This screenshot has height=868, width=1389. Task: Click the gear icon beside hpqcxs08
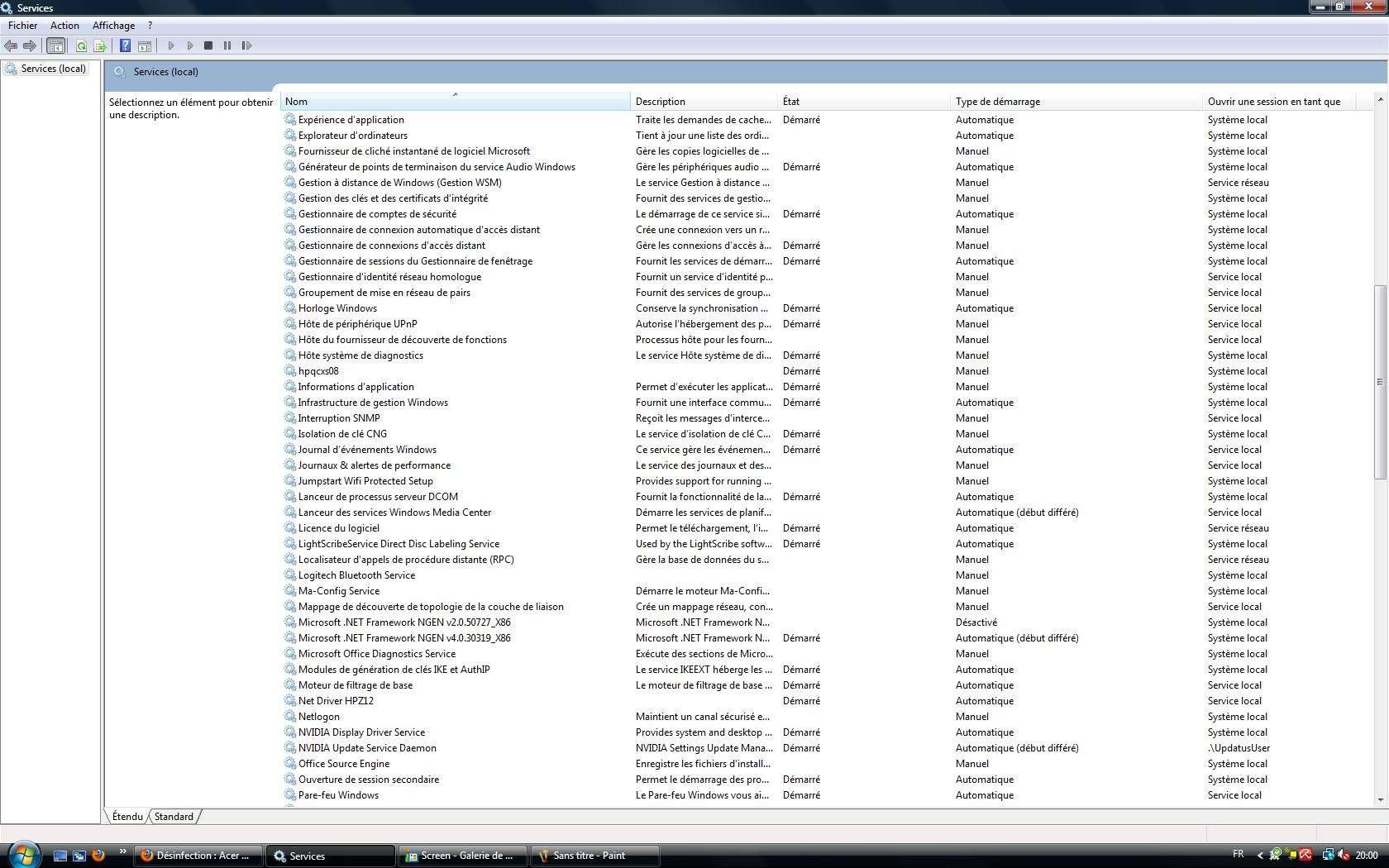click(290, 371)
